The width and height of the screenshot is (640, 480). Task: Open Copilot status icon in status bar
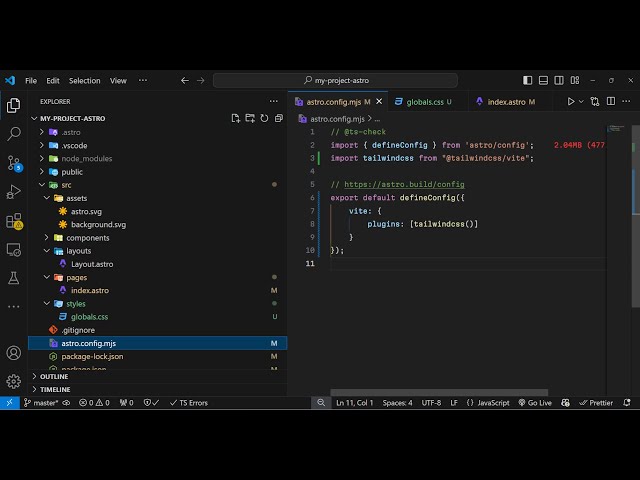pyautogui.click(x=565, y=402)
